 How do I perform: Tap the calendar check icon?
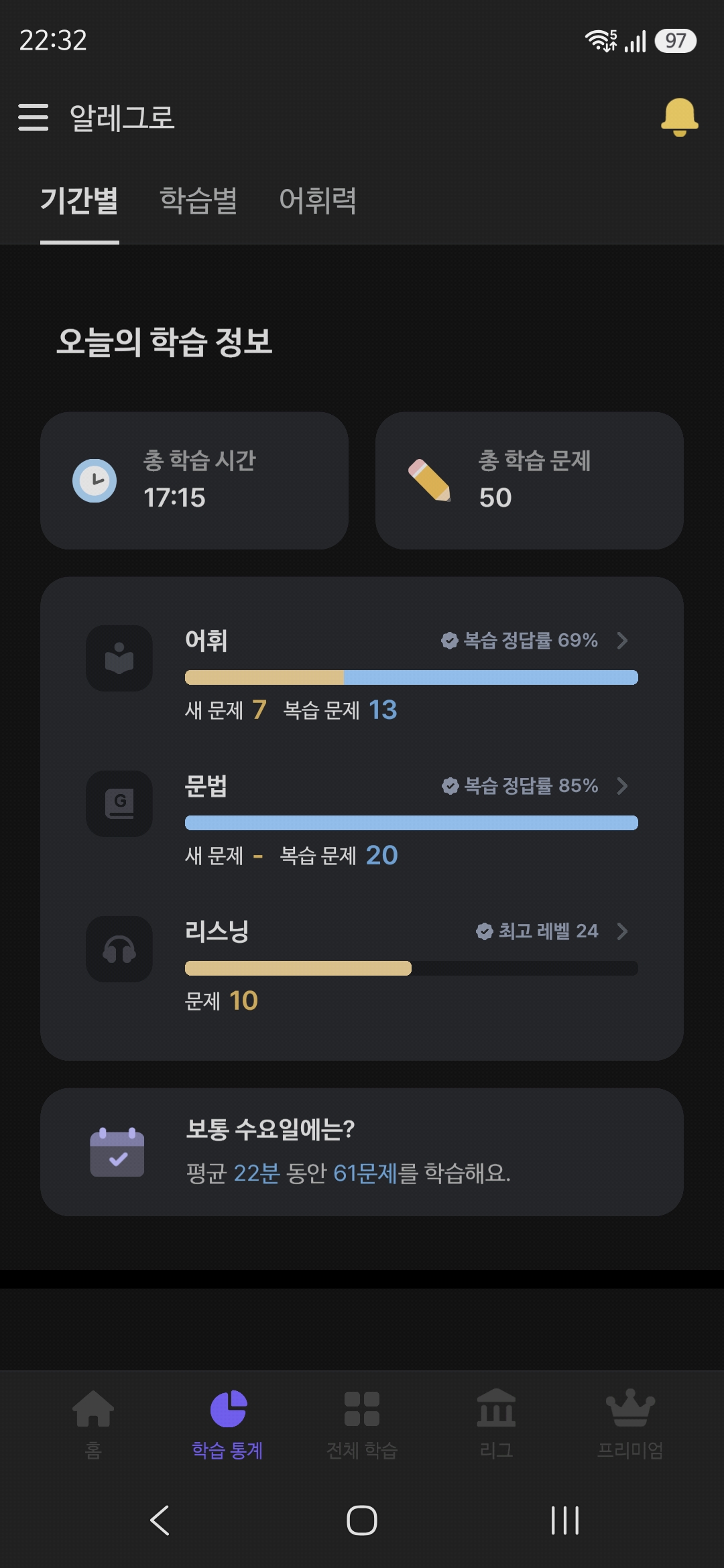[x=117, y=1152]
